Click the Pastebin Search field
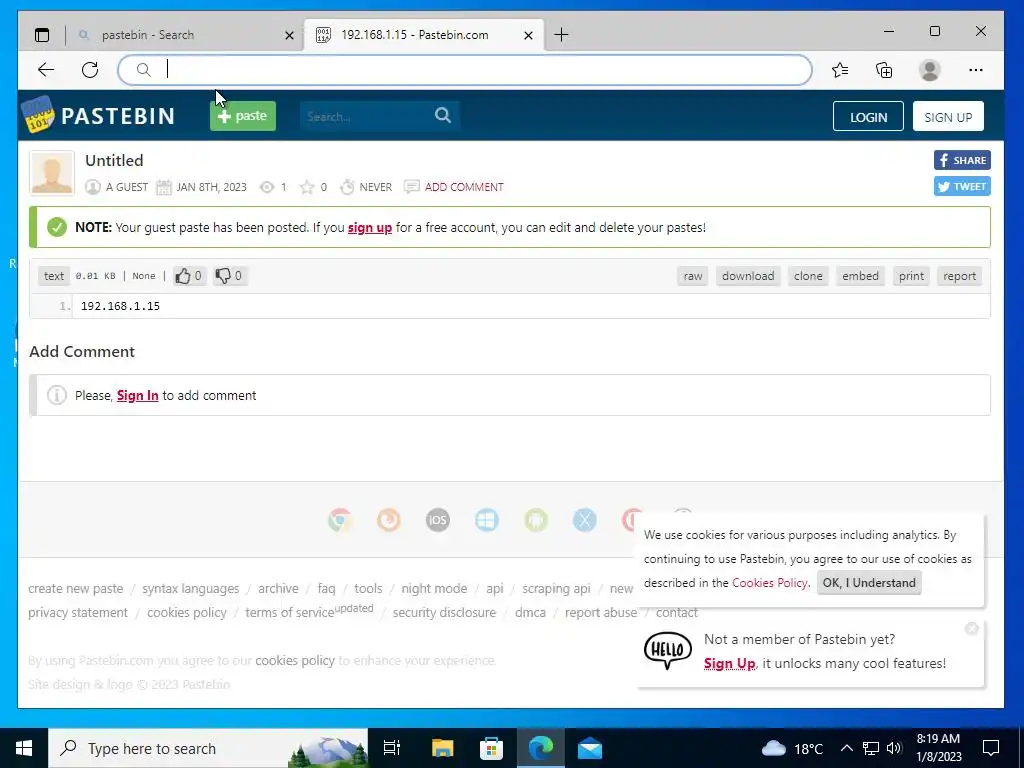1024x768 pixels. pos(366,116)
